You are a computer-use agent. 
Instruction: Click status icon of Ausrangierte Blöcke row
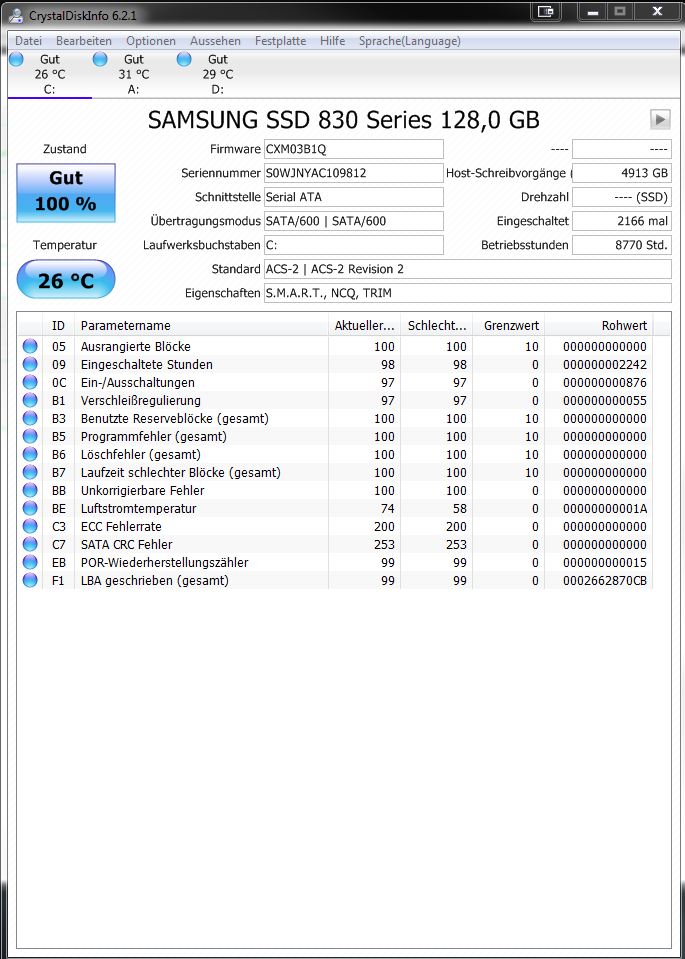(30, 346)
